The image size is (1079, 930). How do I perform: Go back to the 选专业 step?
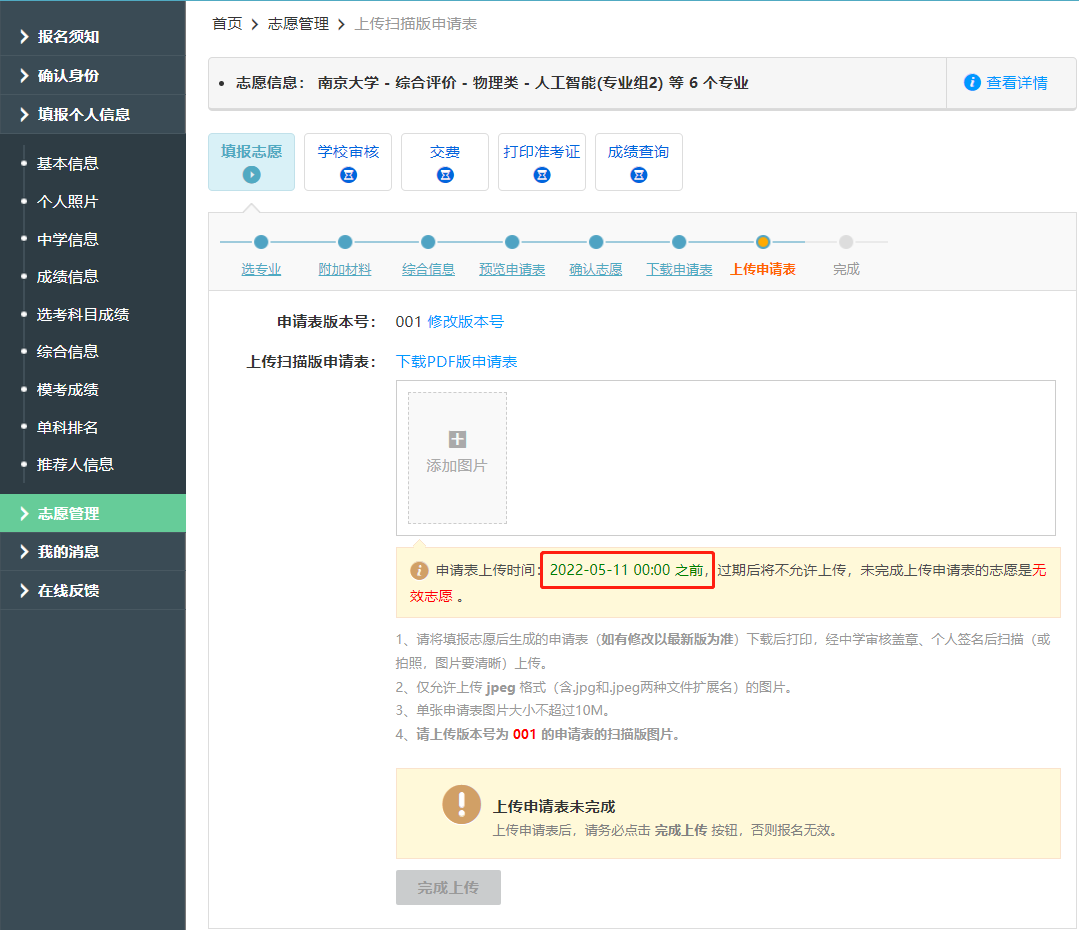click(261, 269)
